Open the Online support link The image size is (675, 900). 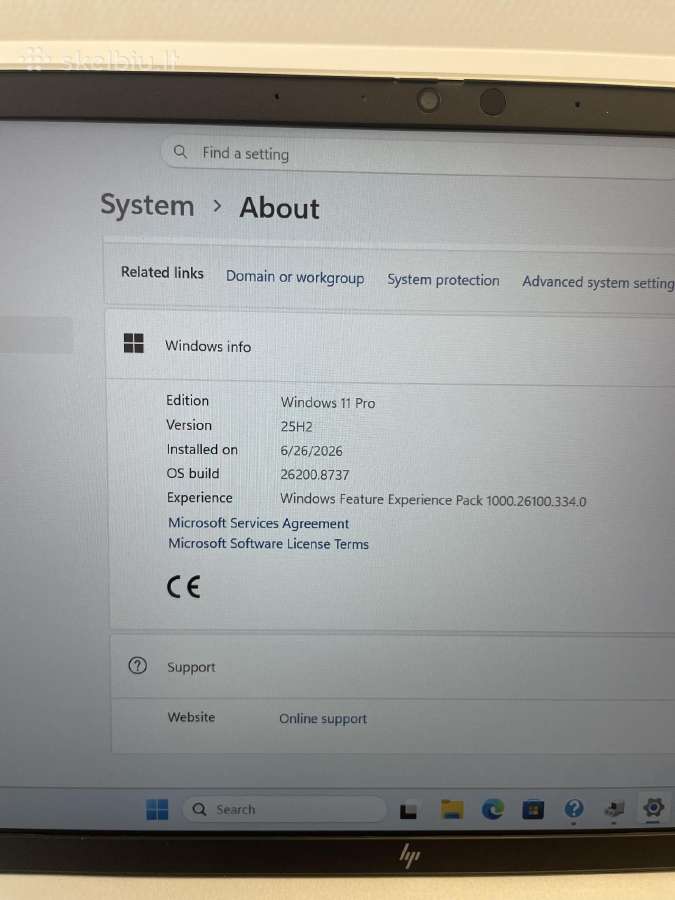(x=323, y=719)
